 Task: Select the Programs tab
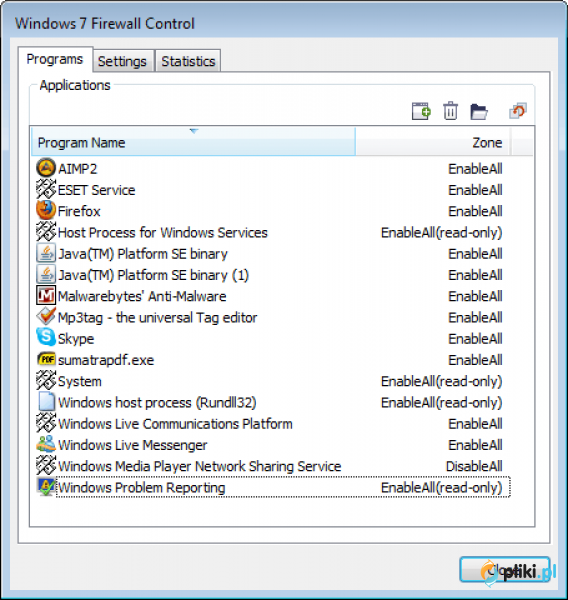(55, 59)
